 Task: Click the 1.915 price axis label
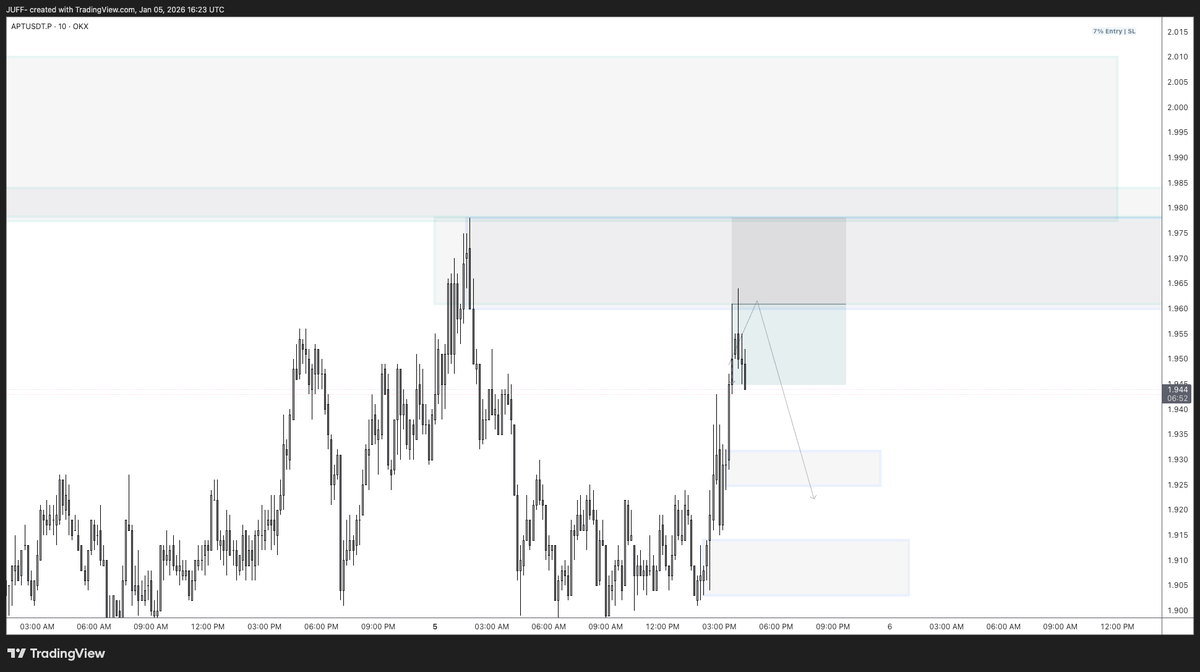pos(1176,536)
